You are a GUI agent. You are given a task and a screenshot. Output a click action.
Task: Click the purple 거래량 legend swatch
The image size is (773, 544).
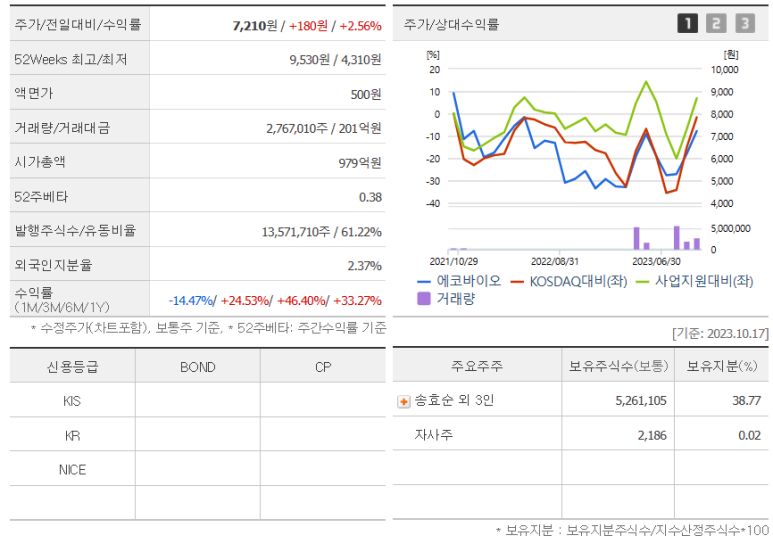424,298
